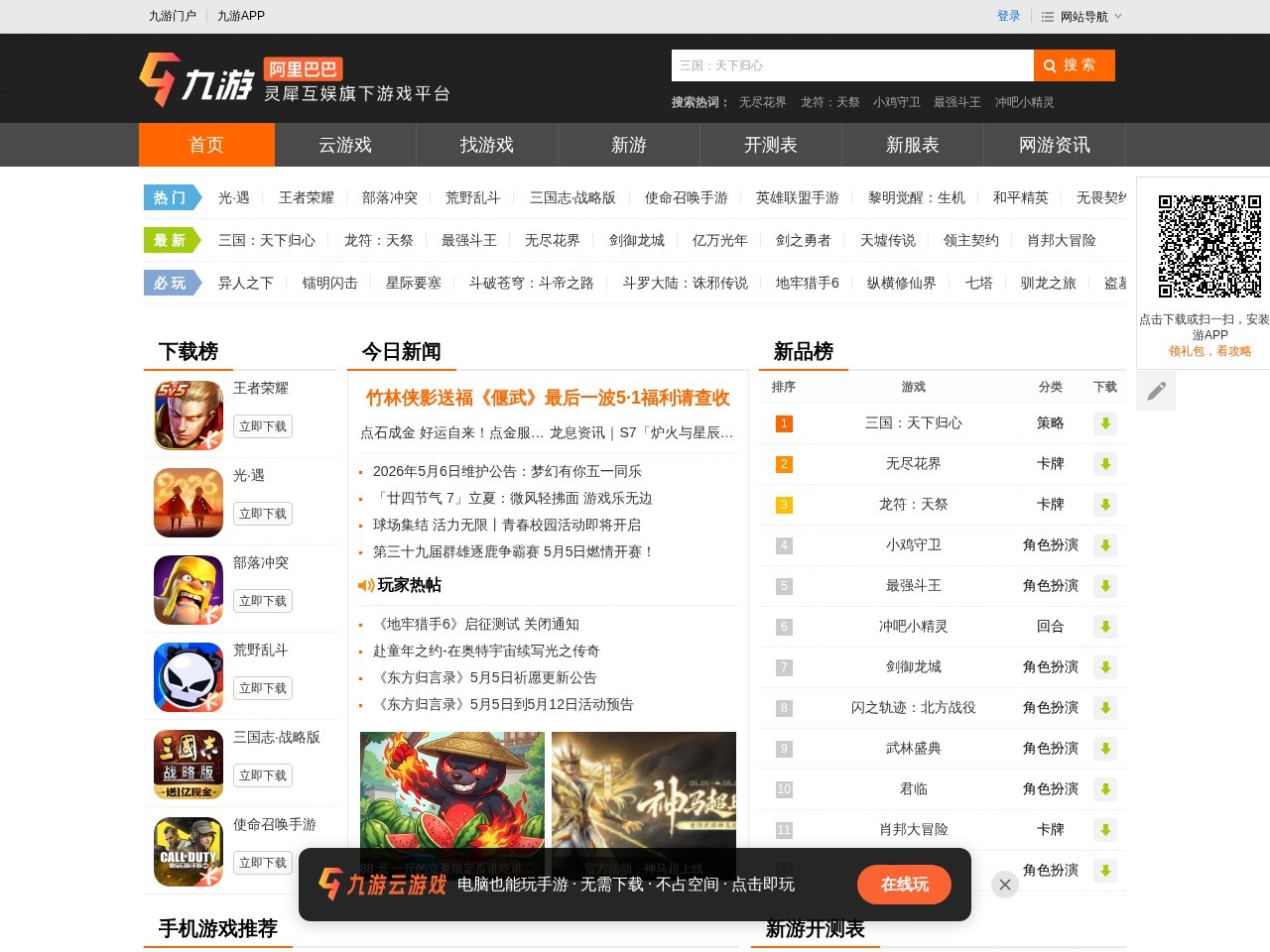Click 立即下载 for 光·遇
This screenshot has width=1270, height=952.
point(263,514)
